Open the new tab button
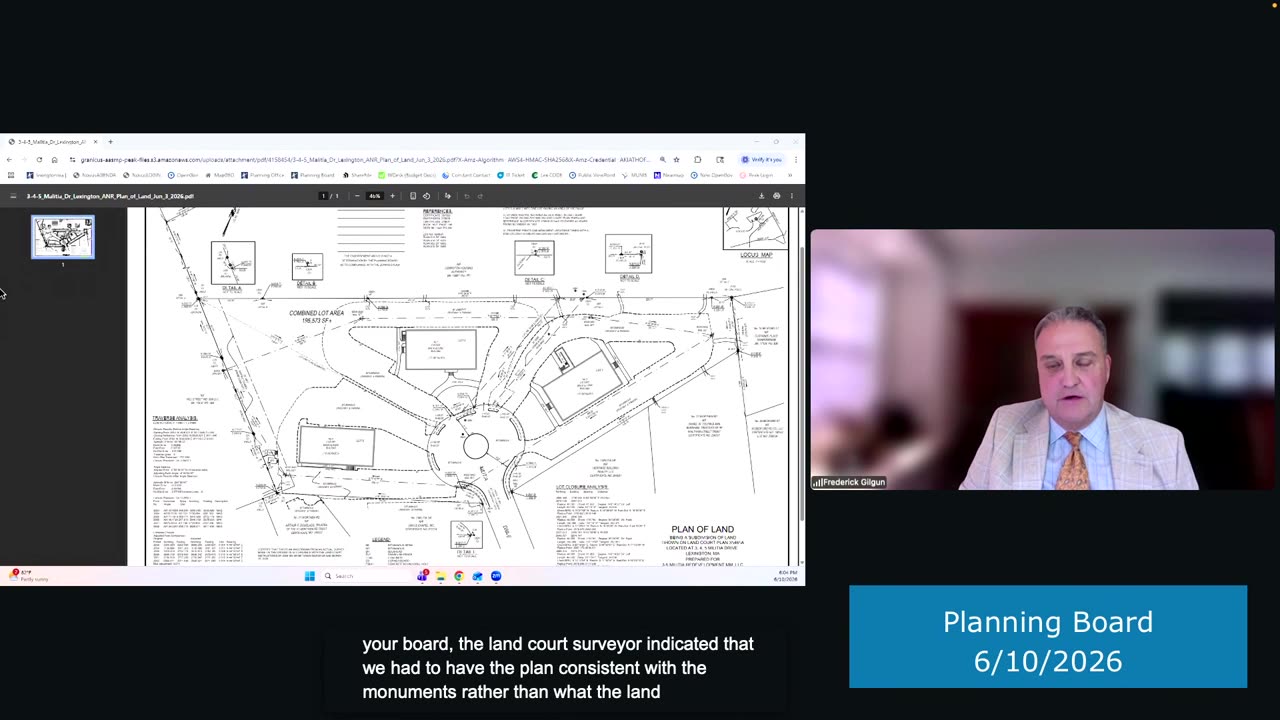1280x720 pixels. pyautogui.click(x=110, y=142)
